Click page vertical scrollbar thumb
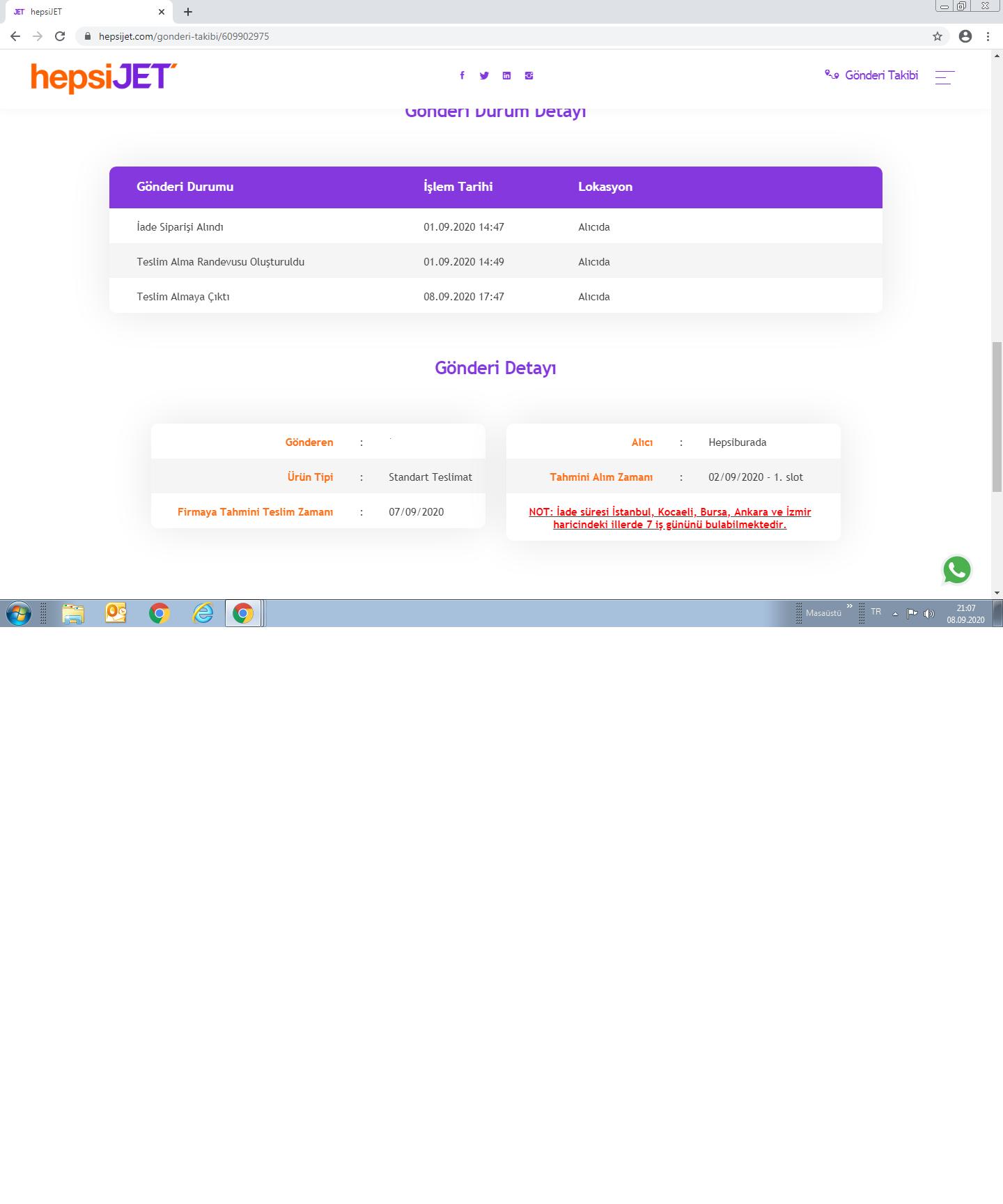The image size is (1003, 1204). [x=997, y=417]
